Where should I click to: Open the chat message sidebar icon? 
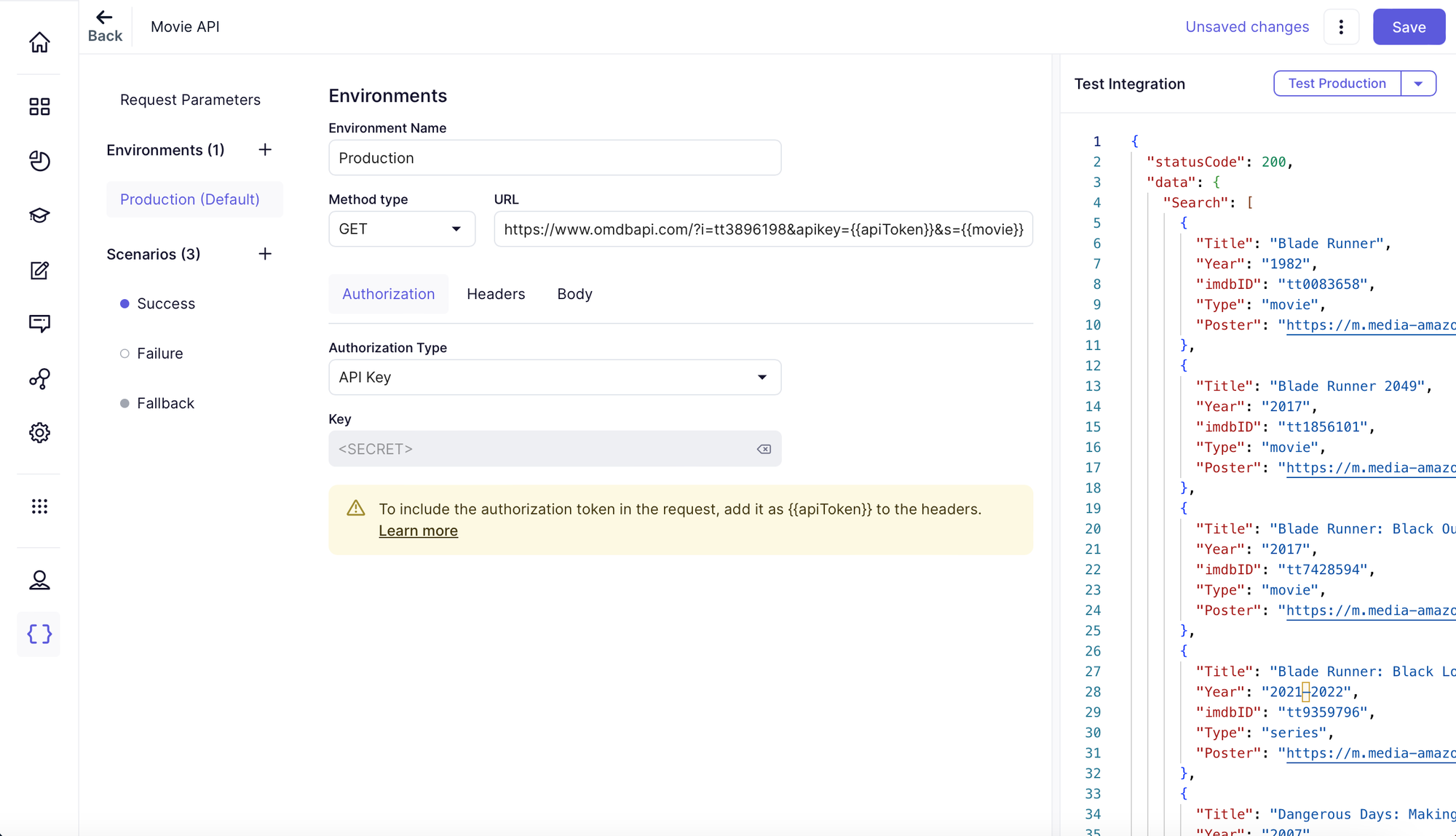[39, 323]
